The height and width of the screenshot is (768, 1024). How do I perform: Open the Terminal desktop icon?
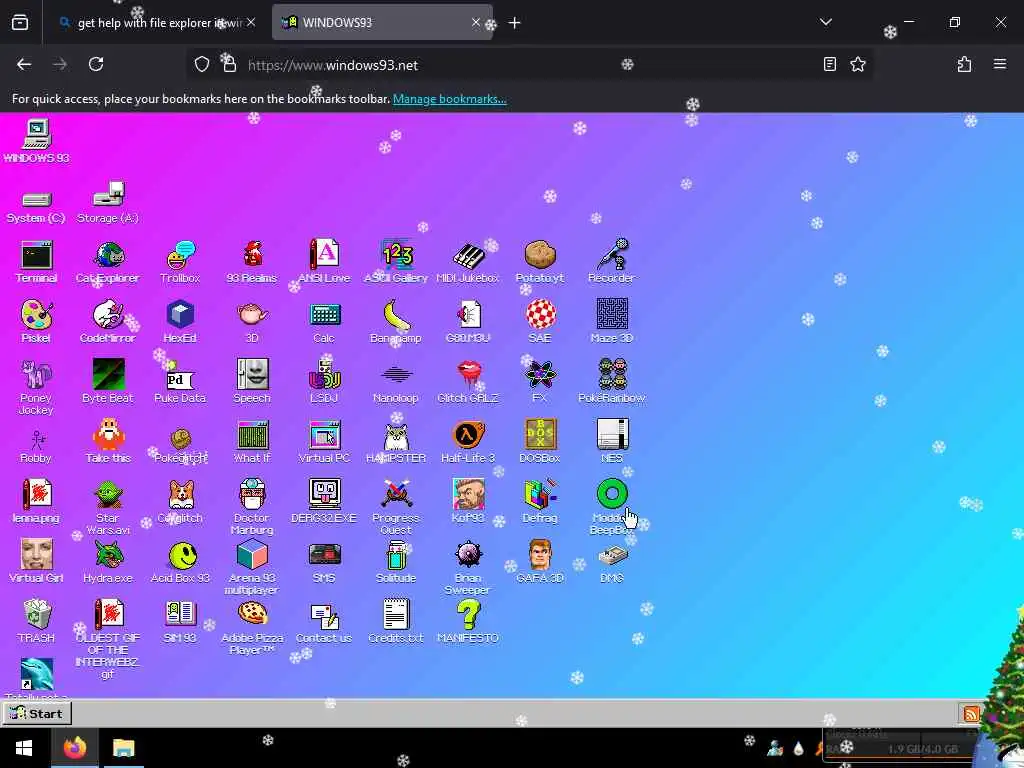click(37, 262)
